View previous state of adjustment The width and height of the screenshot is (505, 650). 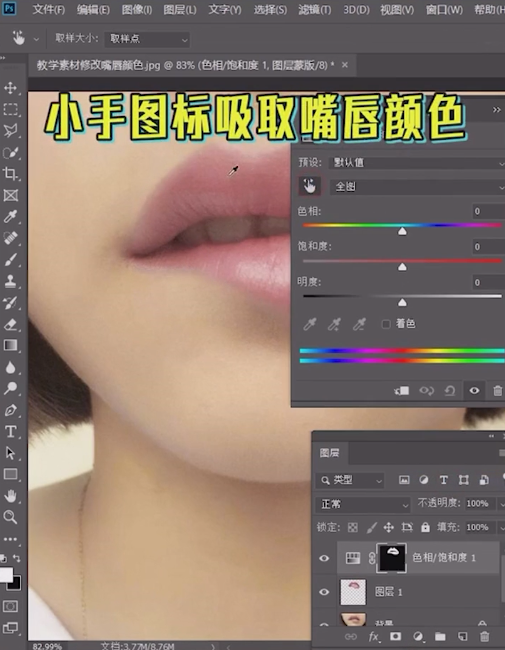[426, 390]
